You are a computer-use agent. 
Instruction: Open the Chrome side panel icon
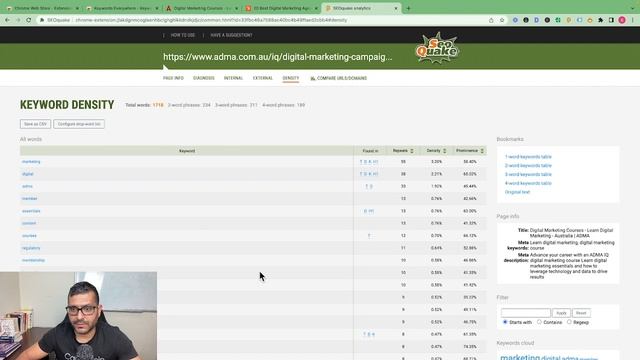pos(611,20)
